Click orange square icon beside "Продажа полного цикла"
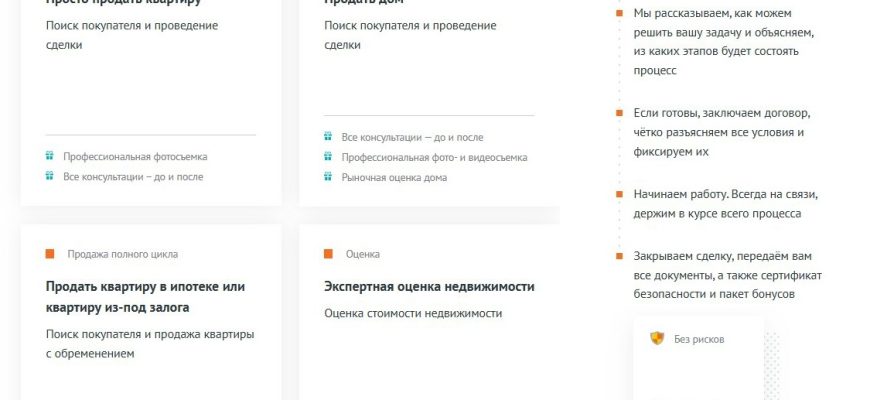Image resolution: width=870 pixels, height=400 pixels. [x=50, y=254]
